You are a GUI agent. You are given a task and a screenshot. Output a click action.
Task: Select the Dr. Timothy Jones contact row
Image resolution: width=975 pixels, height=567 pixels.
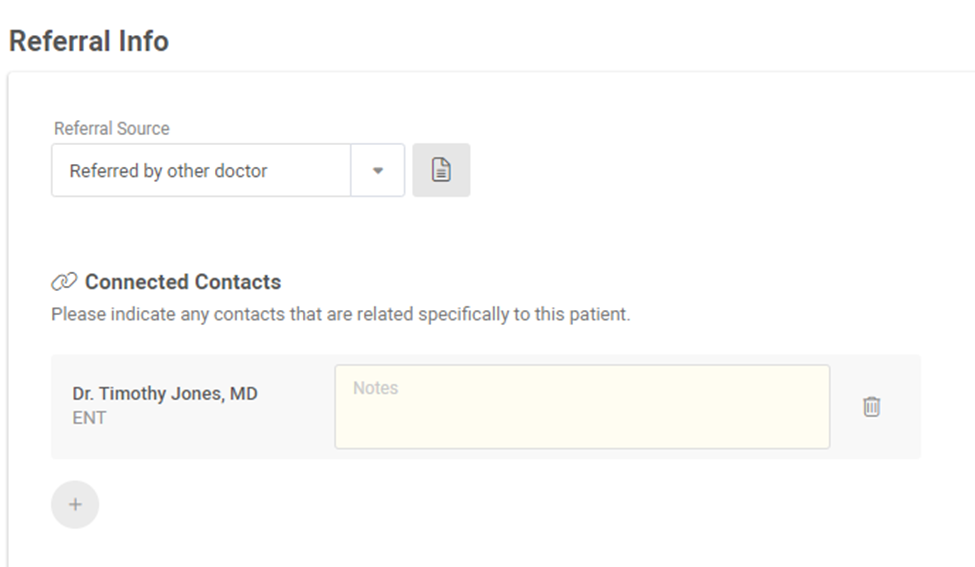pos(486,407)
